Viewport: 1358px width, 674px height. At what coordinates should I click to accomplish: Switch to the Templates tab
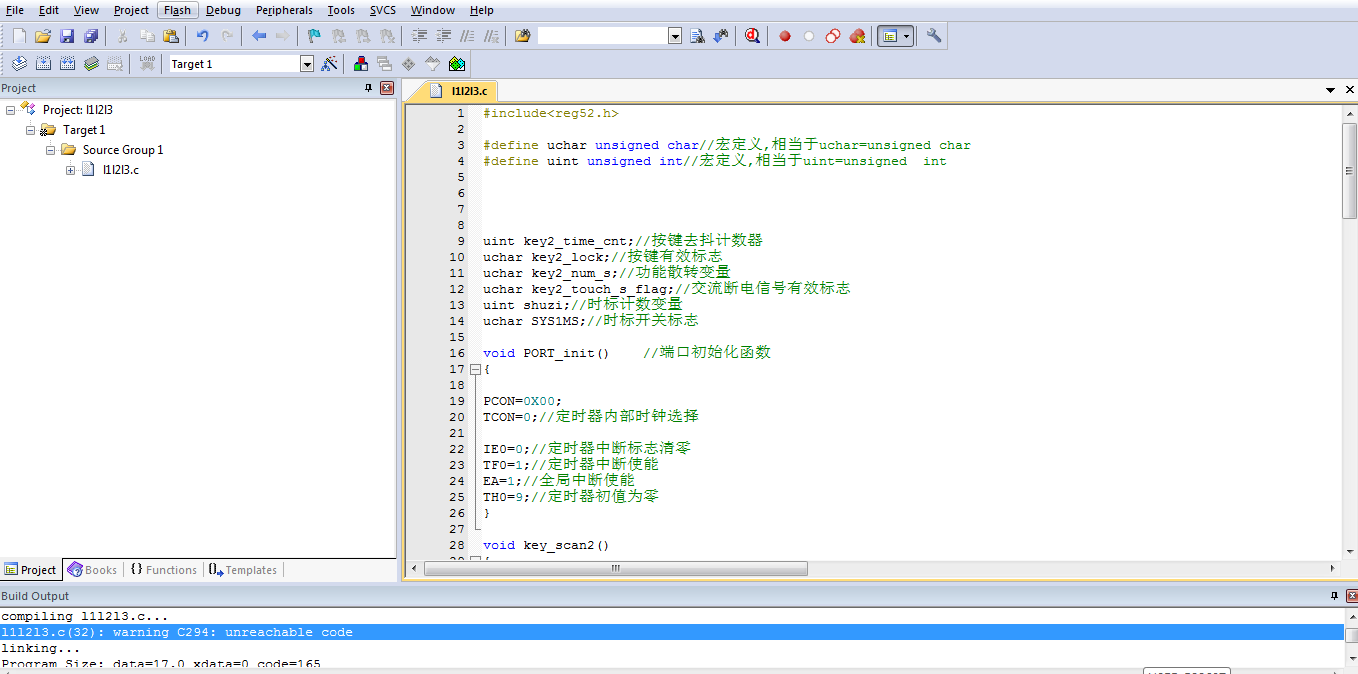coord(243,570)
